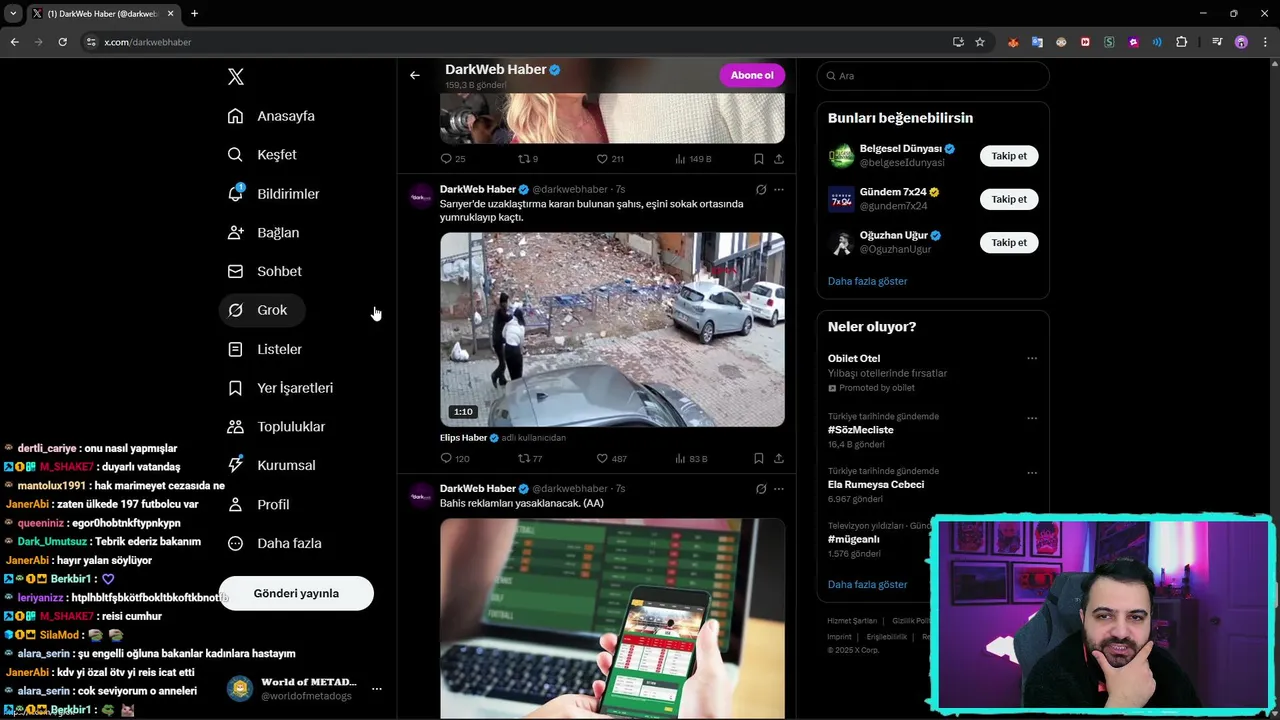Screen dimensions: 1280x720
Task: Open account menu dots beside World of METAD
Action: [x=376, y=689]
